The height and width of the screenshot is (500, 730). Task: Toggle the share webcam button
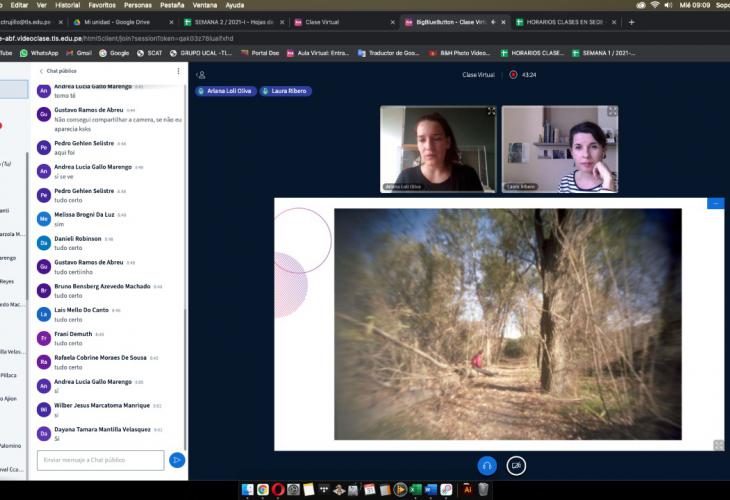click(516, 466)
